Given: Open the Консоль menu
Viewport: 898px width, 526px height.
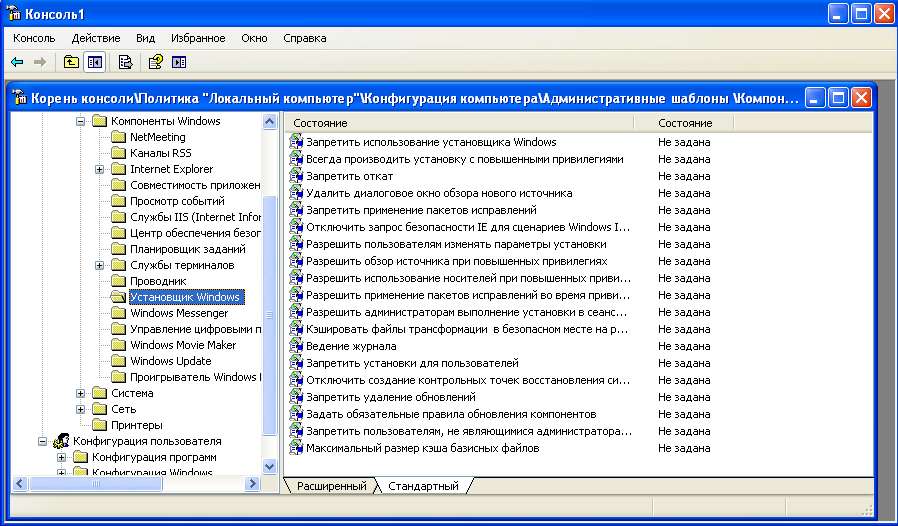Looking at the screenshot, I should 34,38.
